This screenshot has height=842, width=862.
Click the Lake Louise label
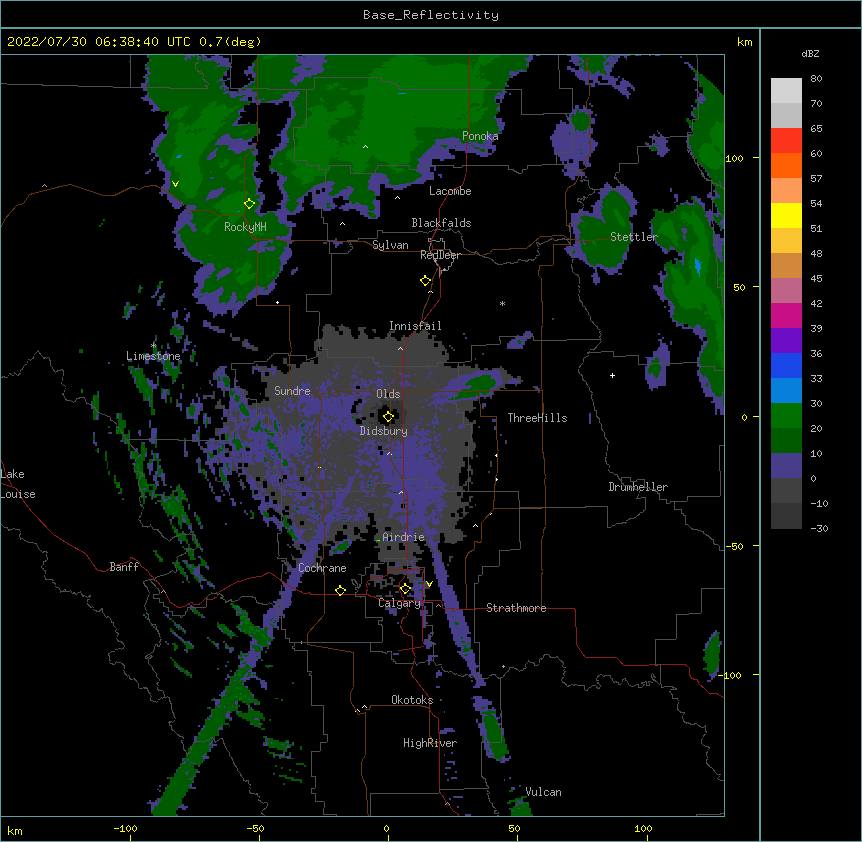coord(18,484)
